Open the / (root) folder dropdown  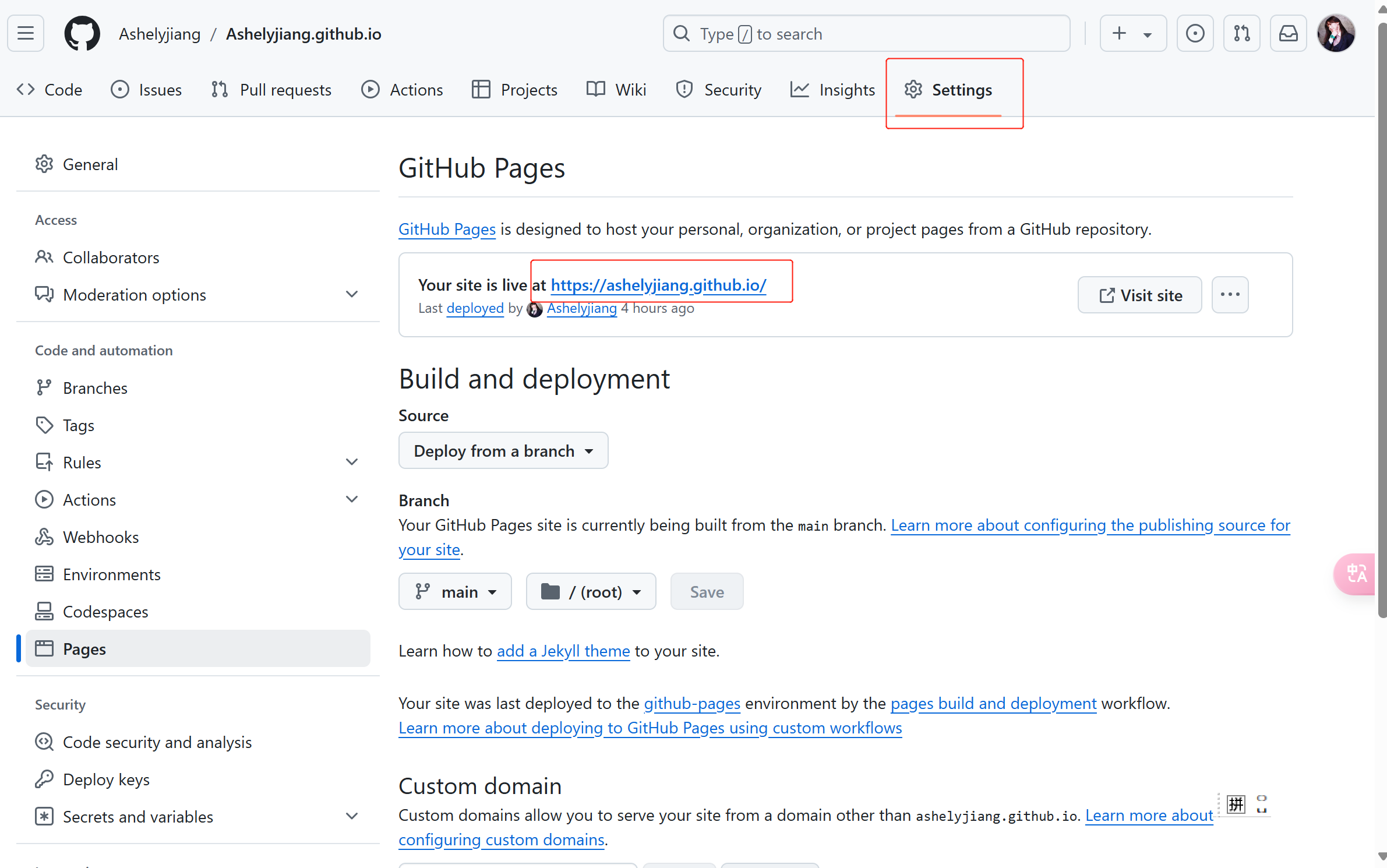point(591,592)
